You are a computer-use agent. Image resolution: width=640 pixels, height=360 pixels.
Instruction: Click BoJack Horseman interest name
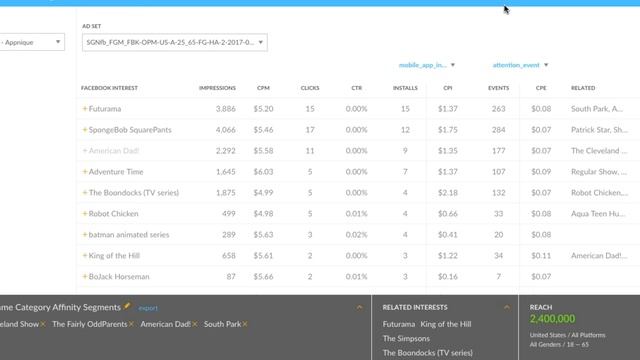coord(119,277)
